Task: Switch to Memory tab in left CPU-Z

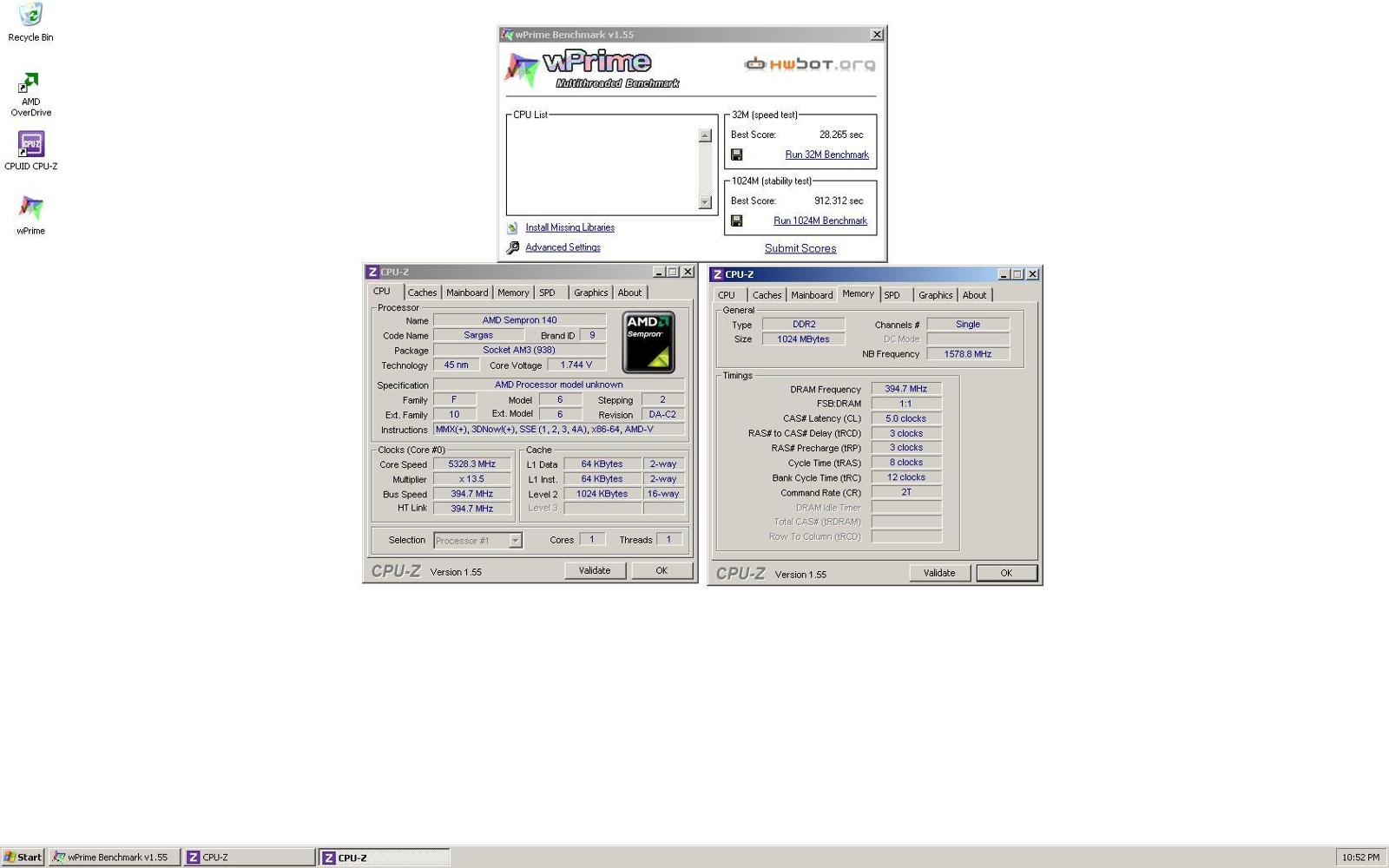Action: 513,293
